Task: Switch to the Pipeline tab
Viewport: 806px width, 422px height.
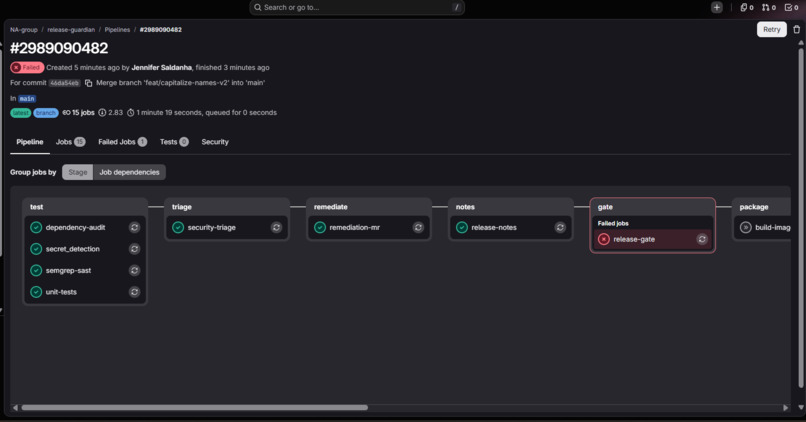Action: click(30, 142)
